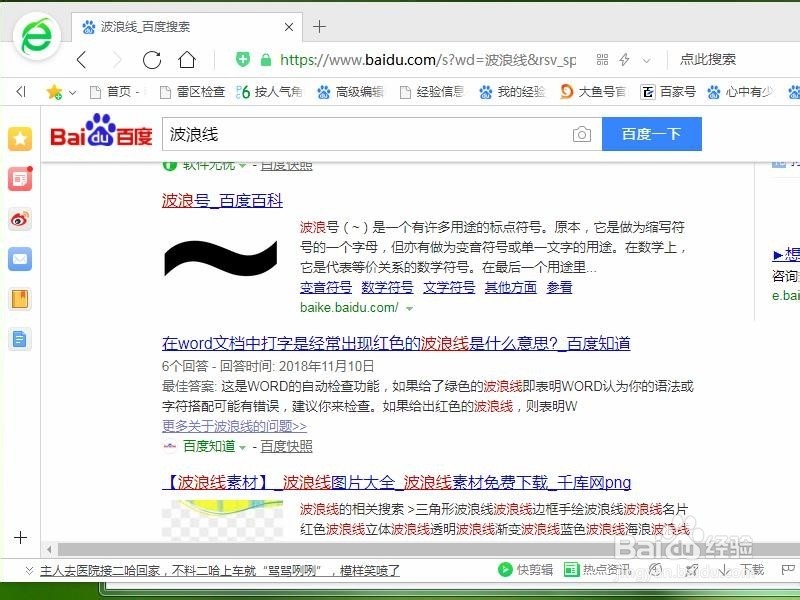Open 热点资讯 in the status bar
This screenshot has height=600, width=800.
(597, 569)
